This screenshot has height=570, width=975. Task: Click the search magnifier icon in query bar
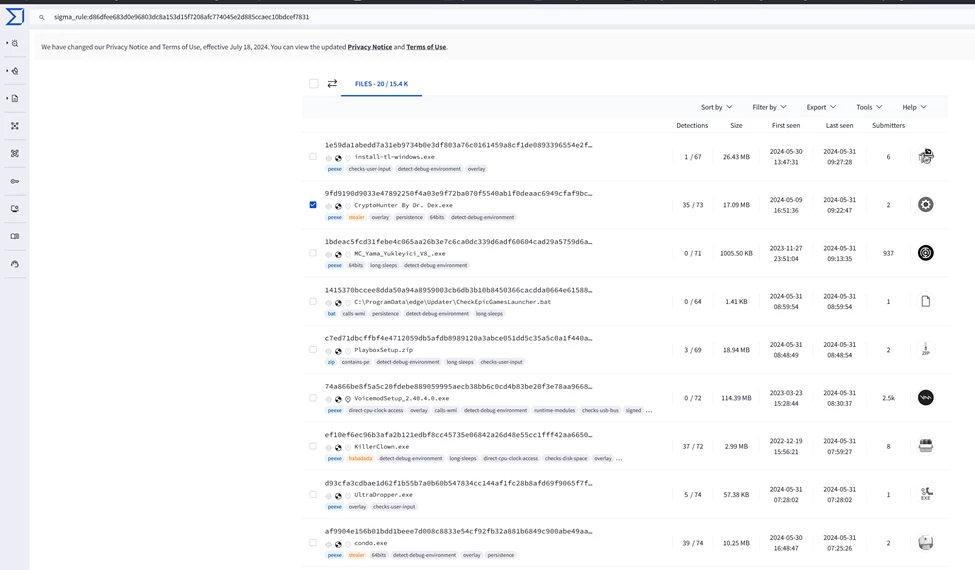[x=42, y=17]
